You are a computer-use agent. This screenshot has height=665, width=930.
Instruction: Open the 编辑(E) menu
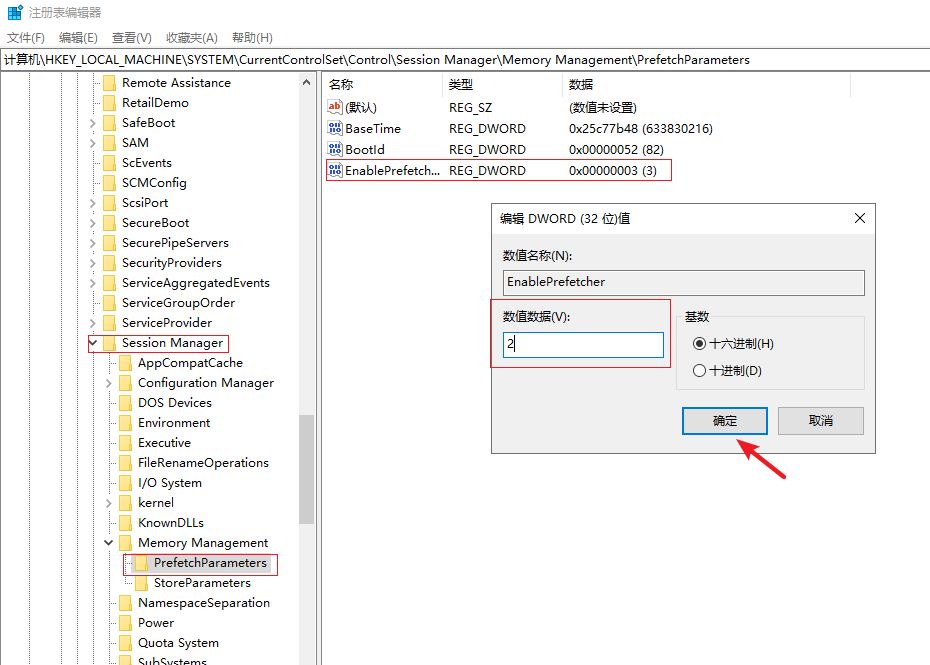[x=78, y=37]
